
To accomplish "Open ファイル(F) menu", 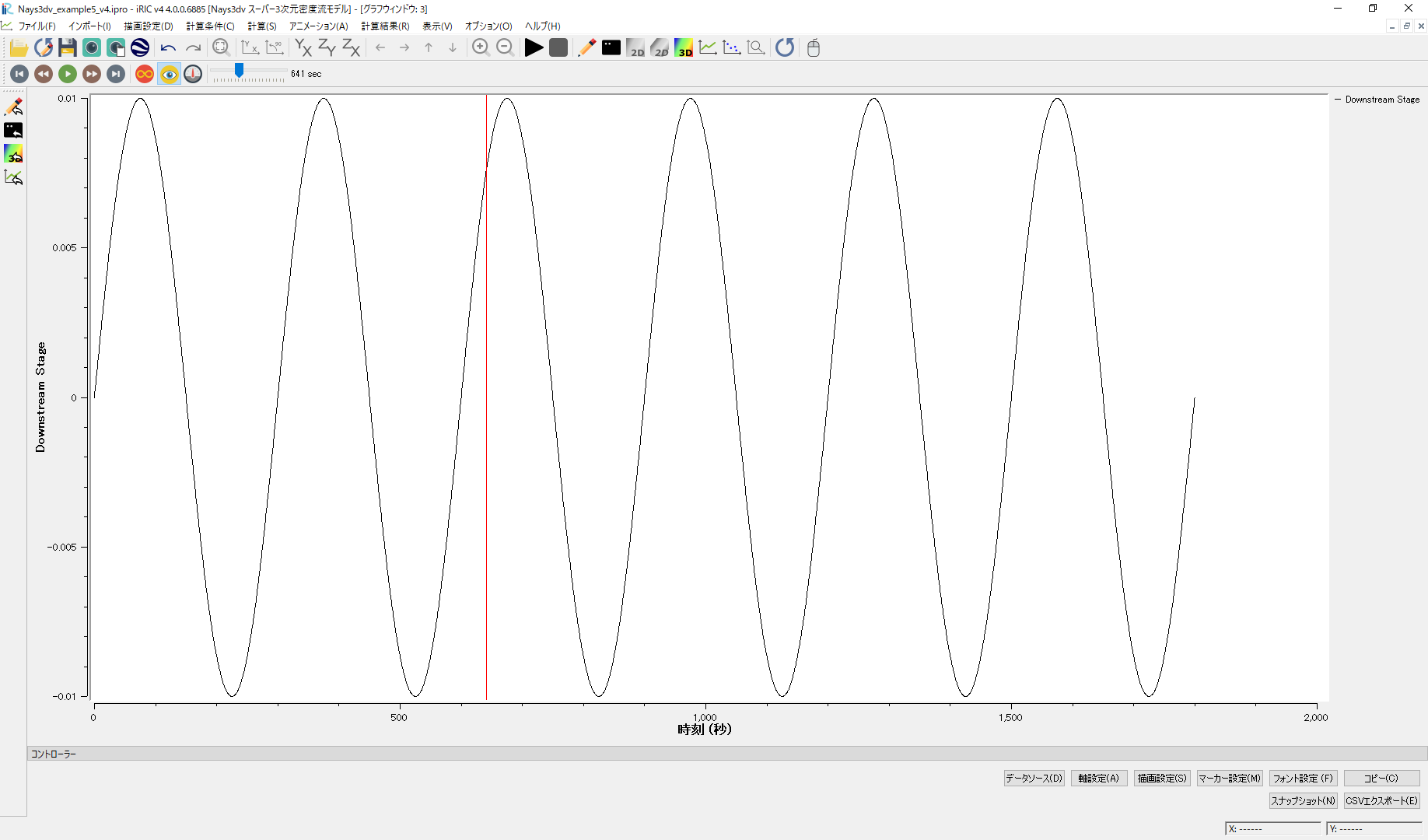I will pos(37,26).
